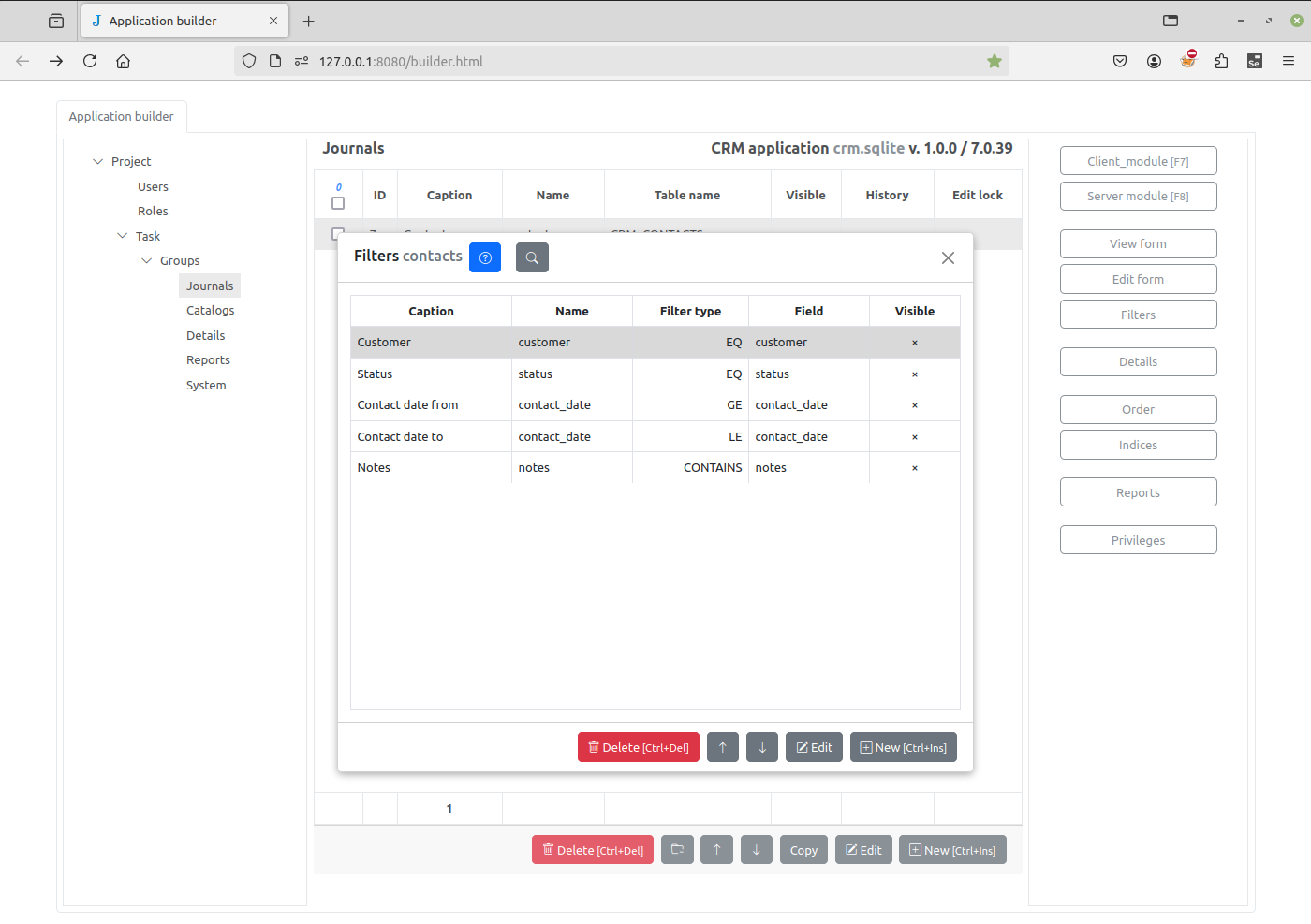Move filter down with dialog's down arrow
Viewport: 1311px width, 924px height.
(762, 747)
